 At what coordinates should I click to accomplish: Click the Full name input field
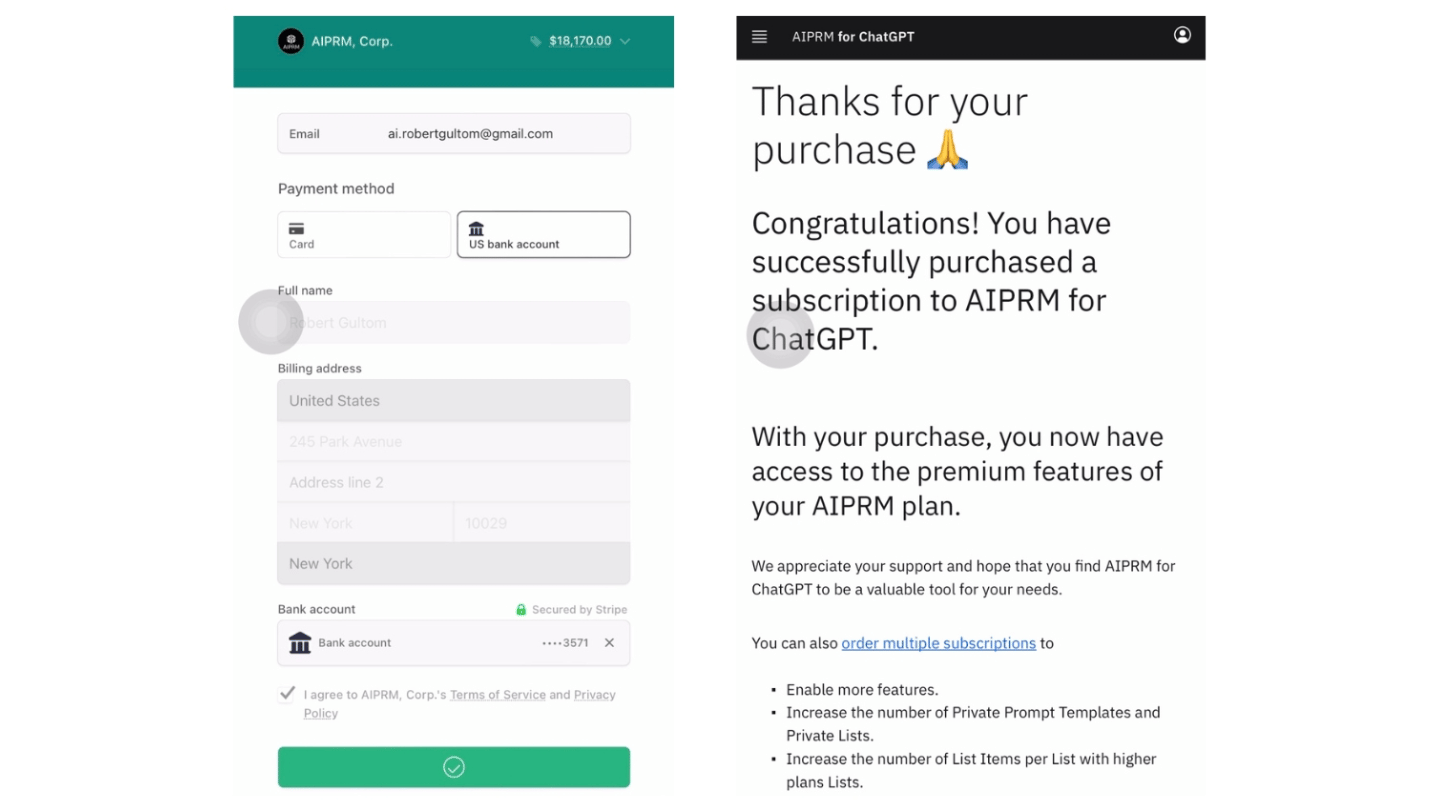tap(454, 323)
